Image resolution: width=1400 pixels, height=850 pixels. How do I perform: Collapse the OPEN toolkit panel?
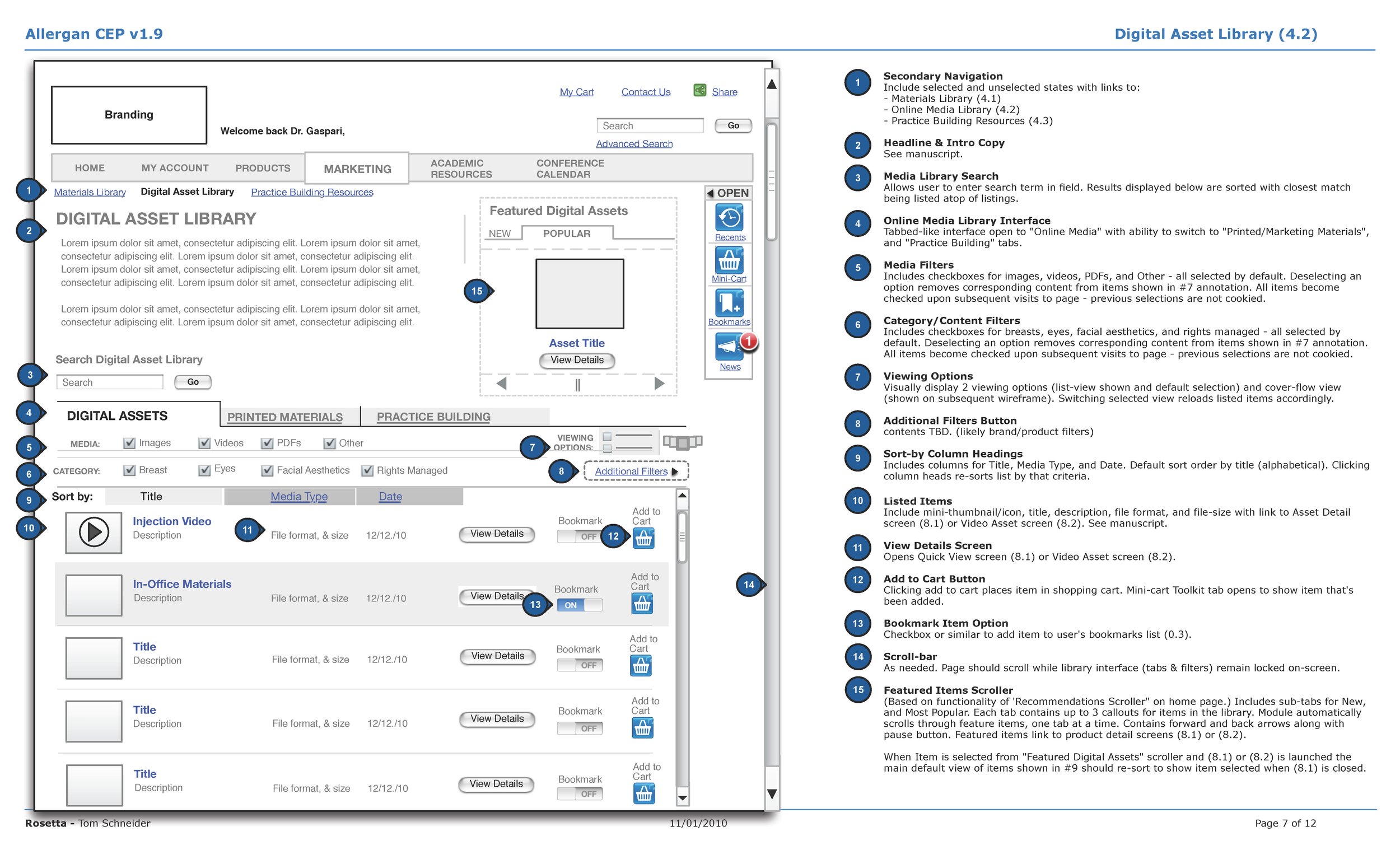pyautogui.click(x=729, y=193)
